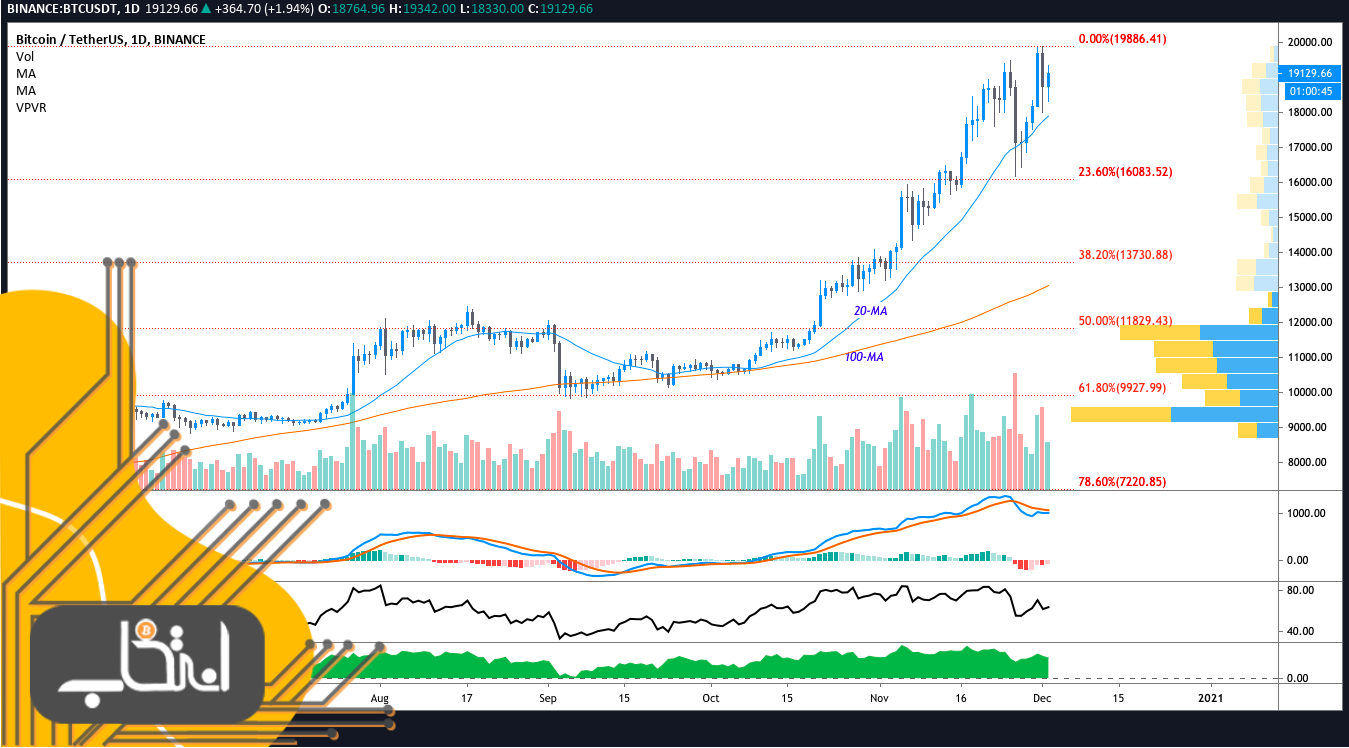The width and height of the screenshot is (1349, 748).
Task: Click the 2021 label on the time axis
Action: point(1211,697)
